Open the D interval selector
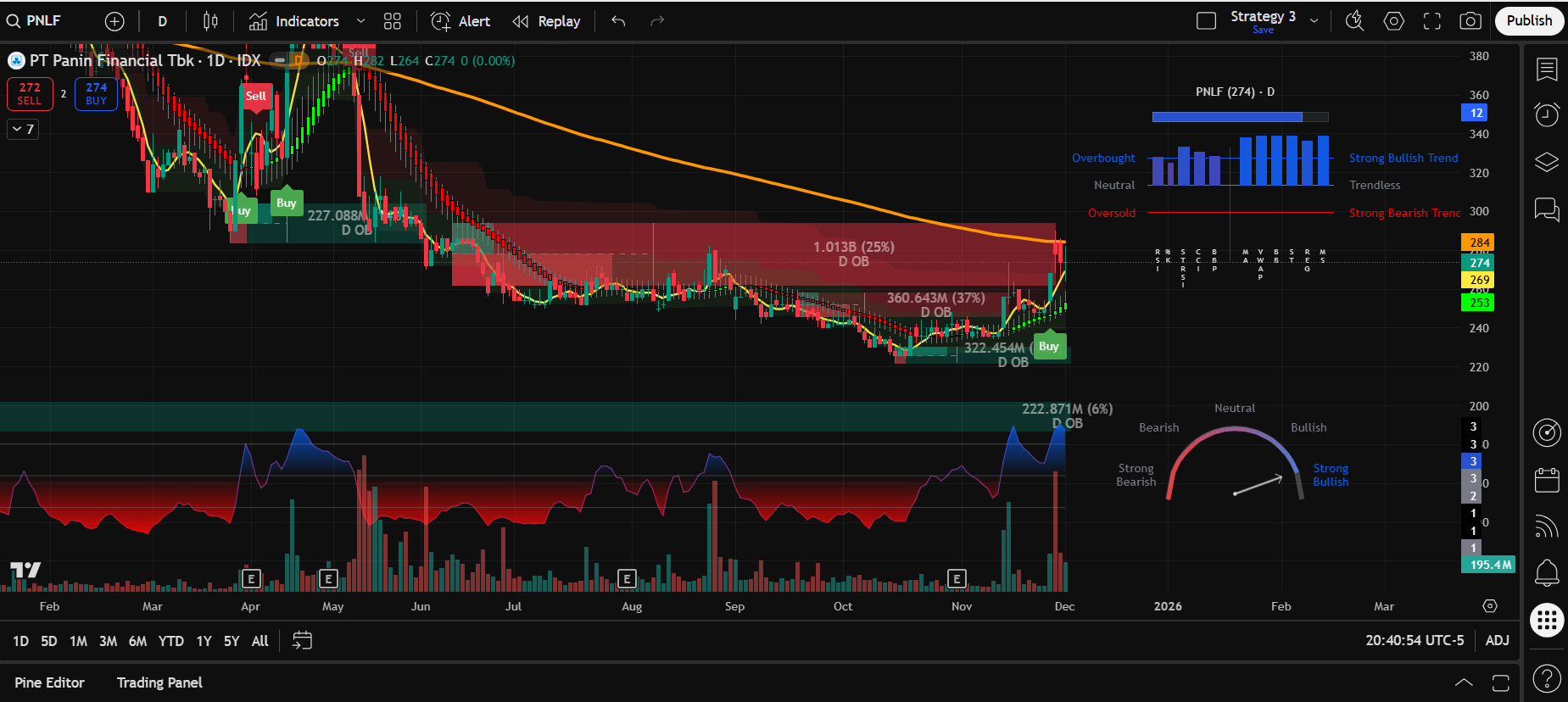This screenshot has height=702, width=1568. tap(163, 21)
